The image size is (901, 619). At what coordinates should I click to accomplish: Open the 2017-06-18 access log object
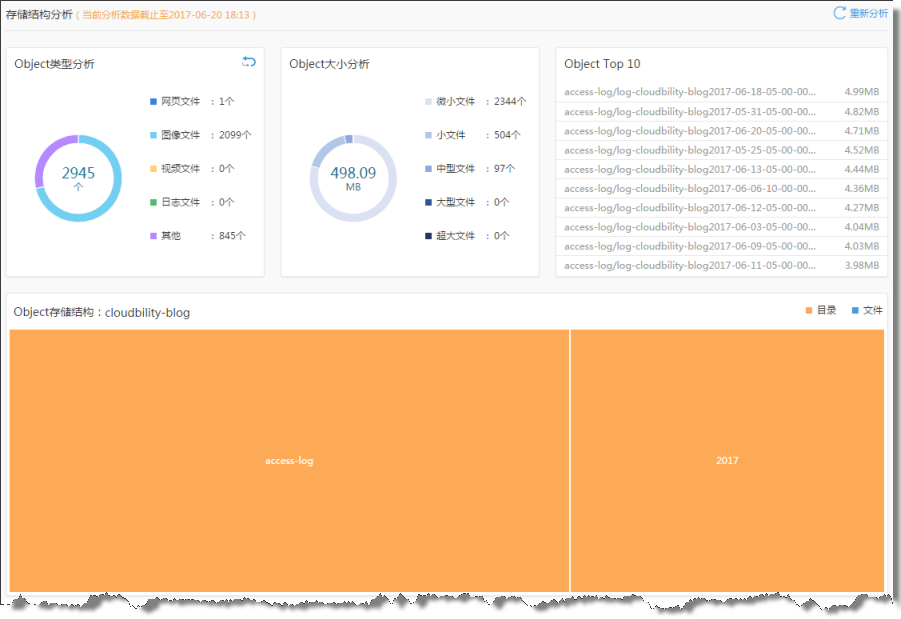coord(690,92)
